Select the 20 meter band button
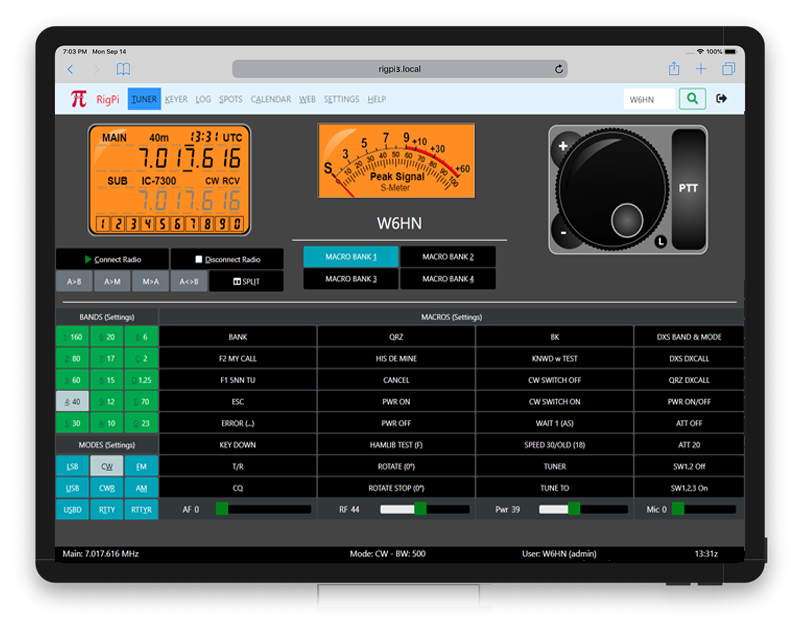800x628 pixels. [x=107, y=337]
